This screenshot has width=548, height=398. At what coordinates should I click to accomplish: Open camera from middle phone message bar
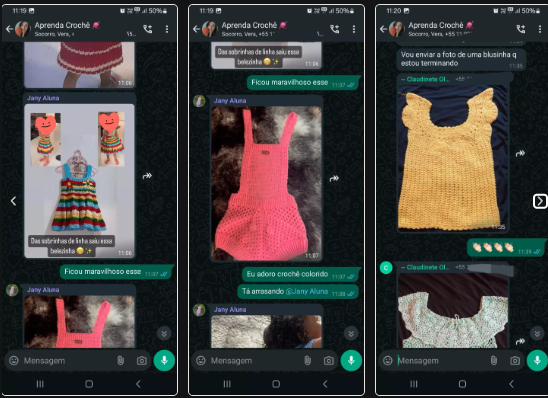329,361
